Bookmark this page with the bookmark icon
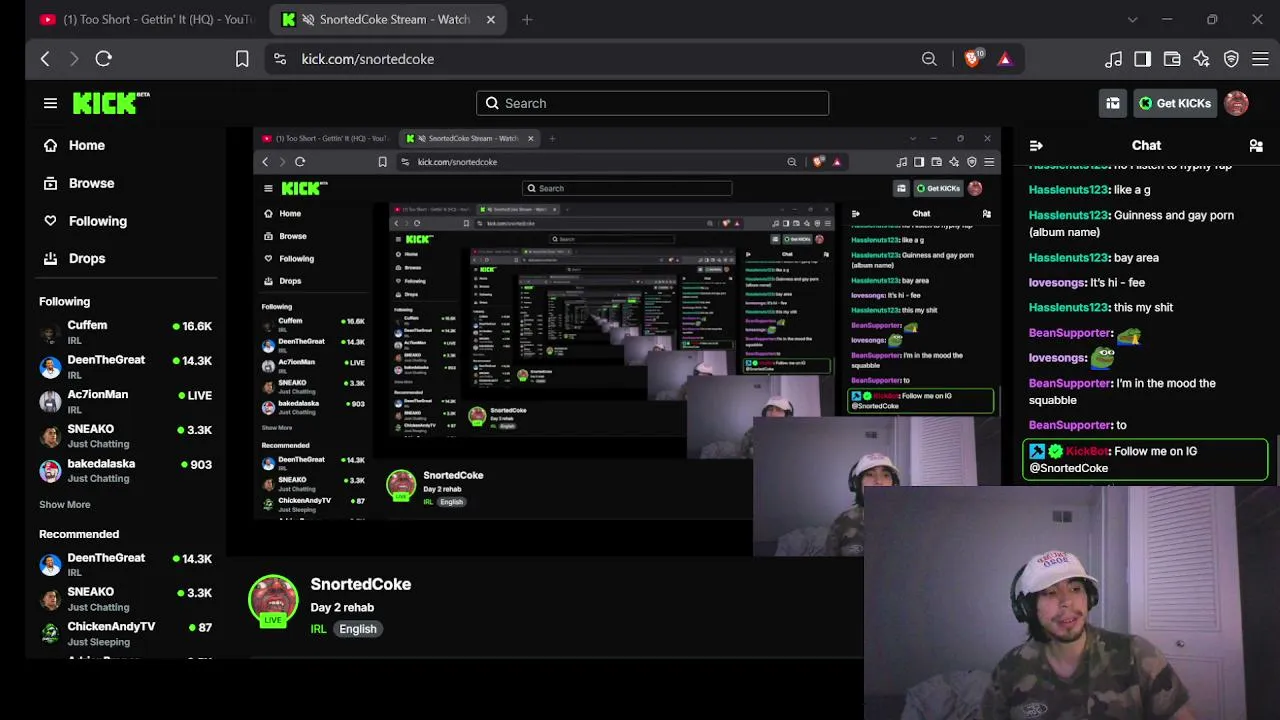 coord(242,59)
